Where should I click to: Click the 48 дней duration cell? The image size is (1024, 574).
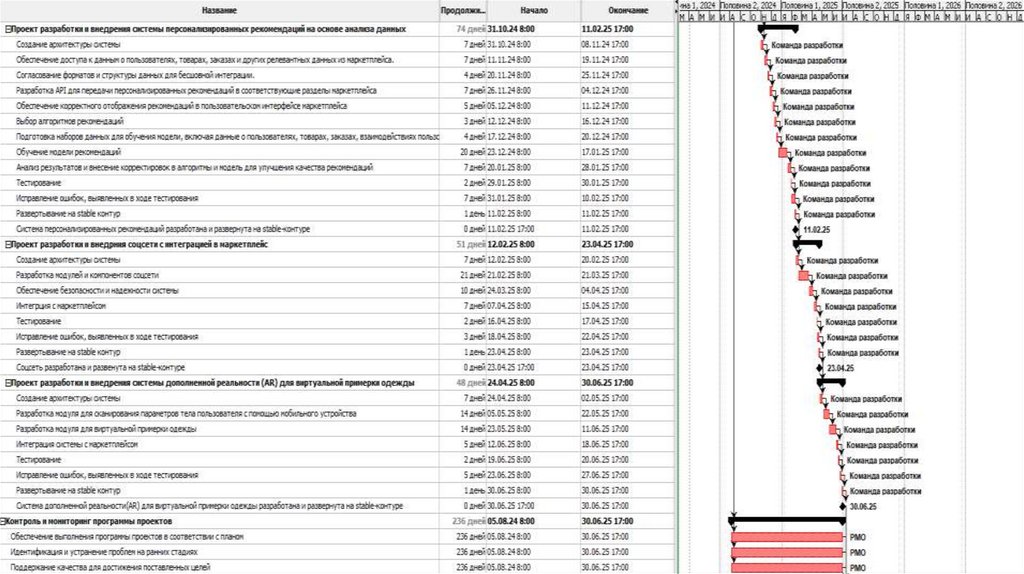tap(471, 383)
